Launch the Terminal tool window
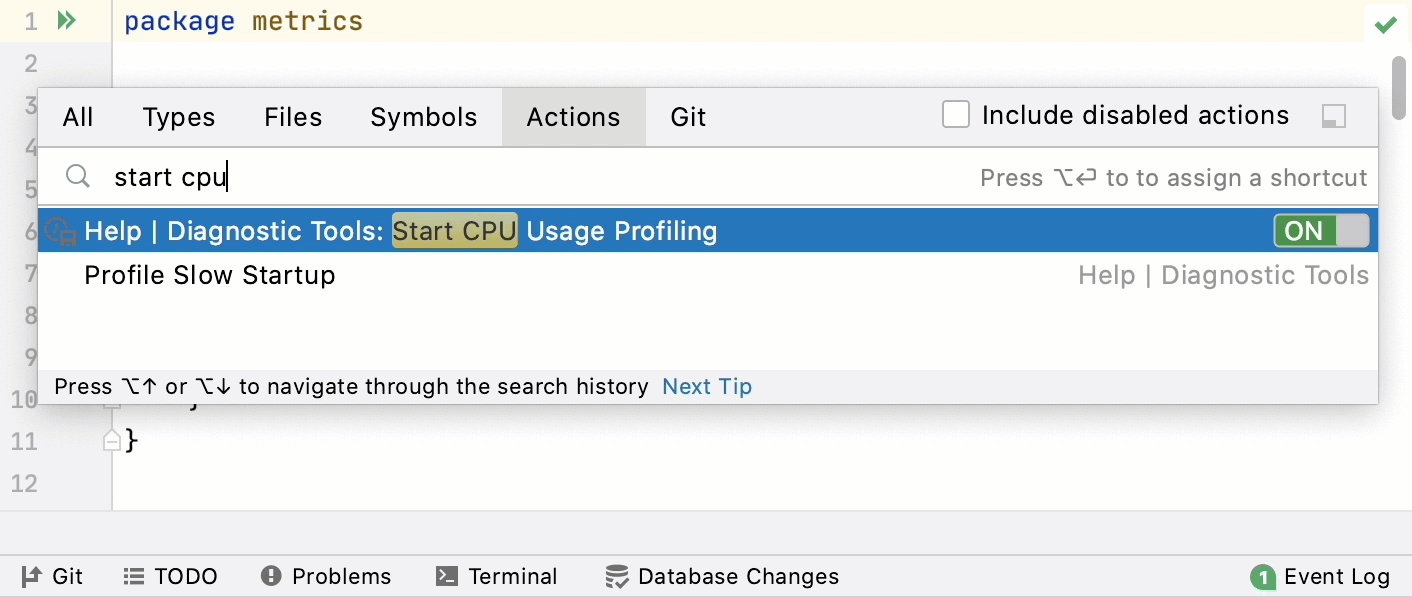The image size is (1412, 598). pos(497,576)
